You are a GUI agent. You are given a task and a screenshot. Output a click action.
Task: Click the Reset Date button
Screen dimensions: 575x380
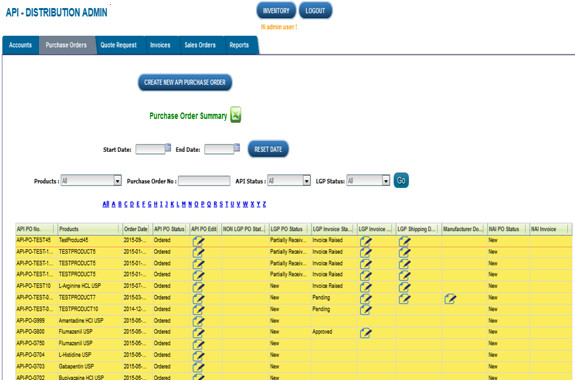[268, 149]
